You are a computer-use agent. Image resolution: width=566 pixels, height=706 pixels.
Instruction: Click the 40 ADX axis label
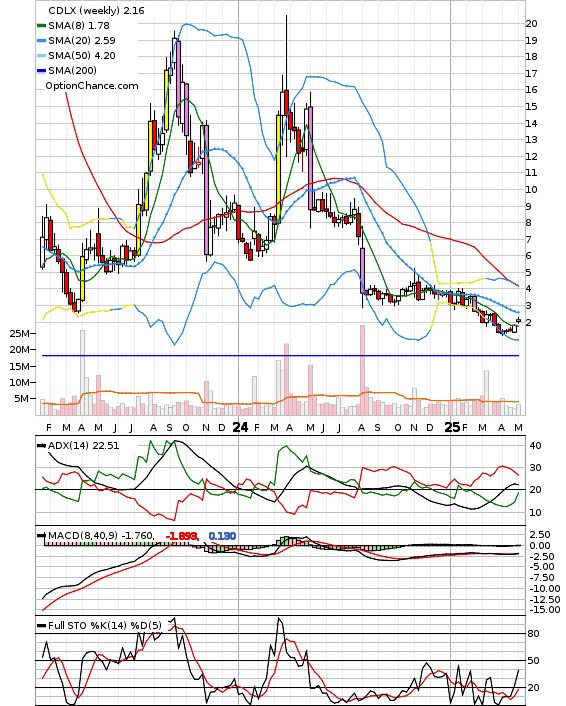(535, 445)
